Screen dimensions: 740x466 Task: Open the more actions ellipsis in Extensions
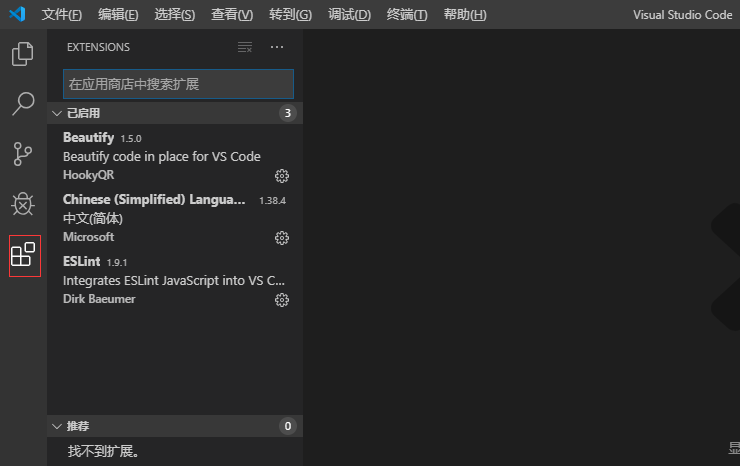[277, 47]
